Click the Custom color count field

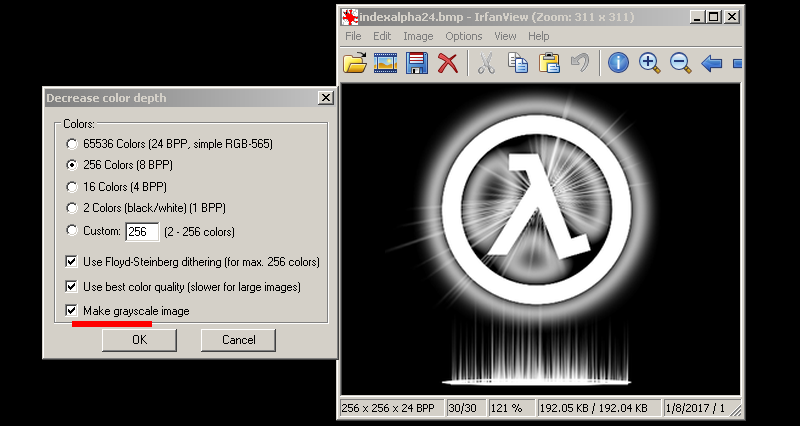pyautogui.click(x=142, y=232)
